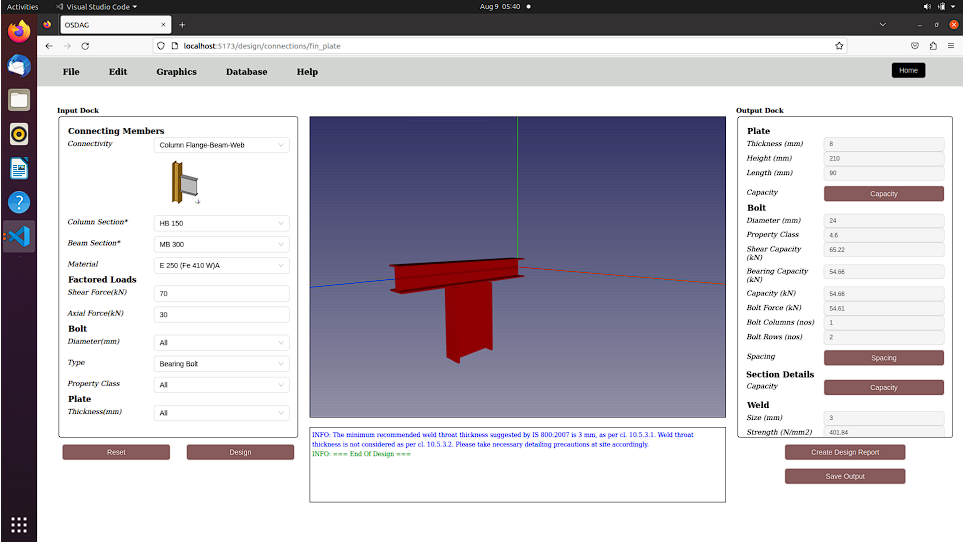This screenshot has width=963, height=544.
Task: Click Plate Thickness output field
Action: pos(884,144)
